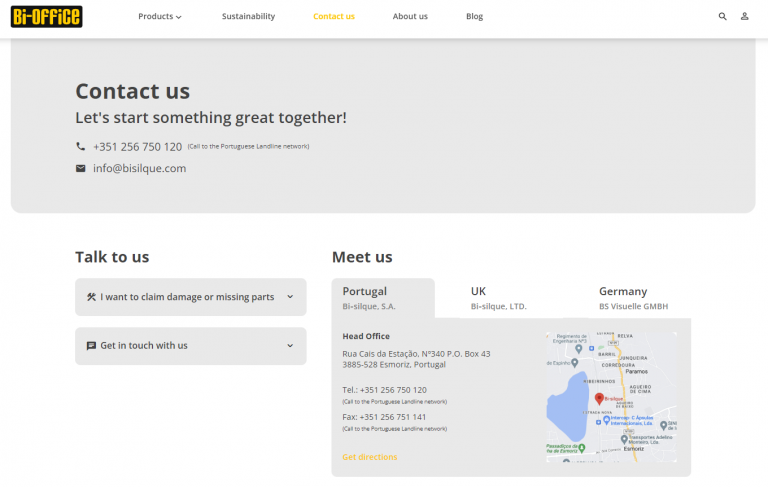Image resolution: width=768 pixels, height=487 pixels.
Task: Switch to the UK office tab
Action: tap(498, 297)
